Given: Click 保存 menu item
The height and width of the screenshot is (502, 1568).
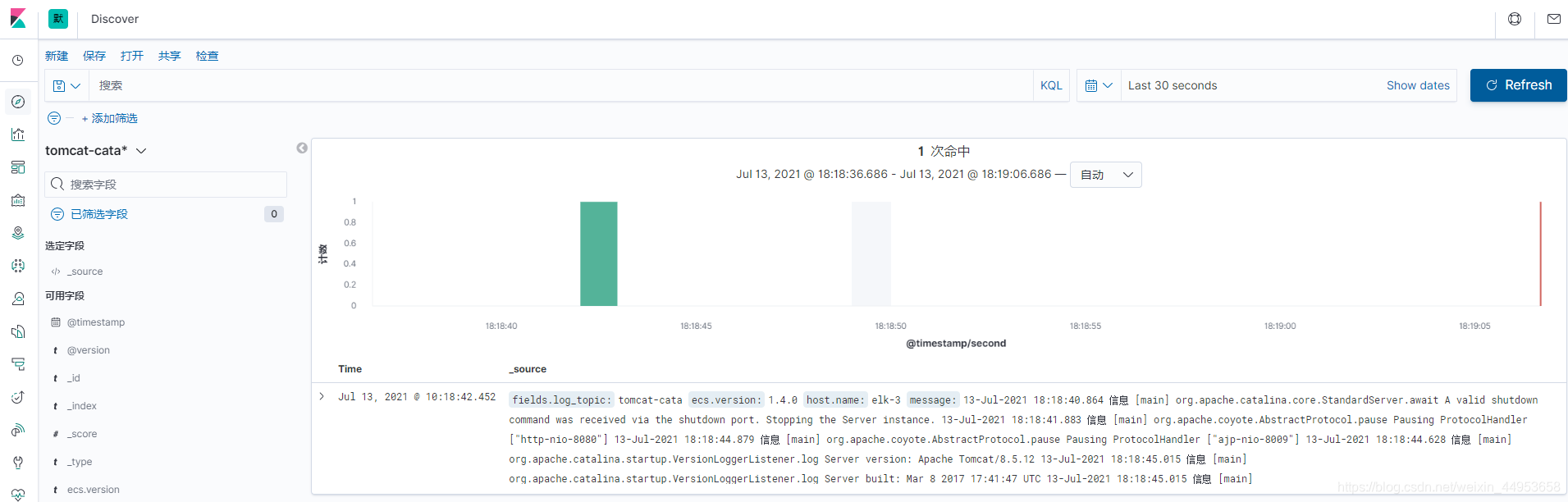Looking at the screenshot, I should 94,56.
